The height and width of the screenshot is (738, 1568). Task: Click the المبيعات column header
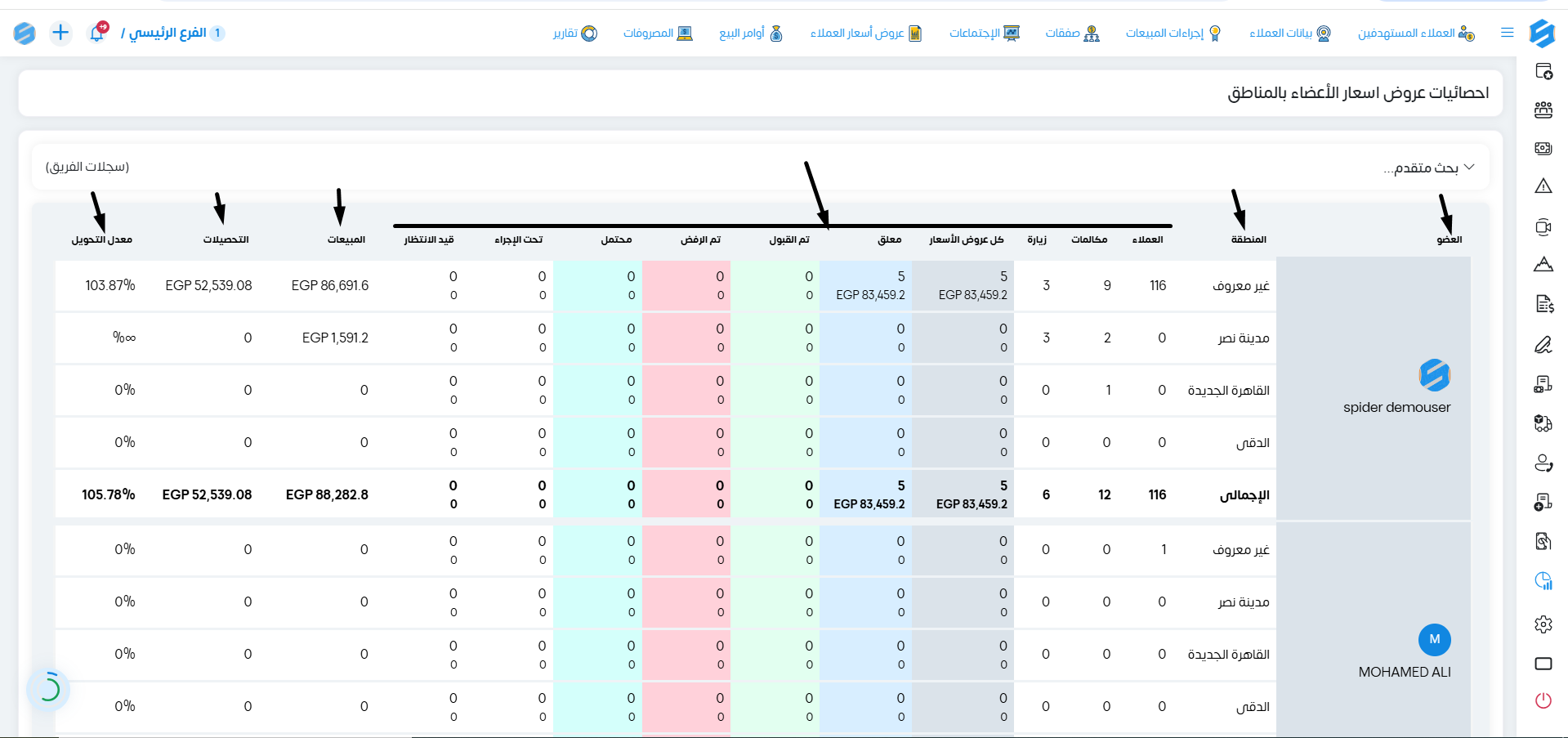coord(346,239)
